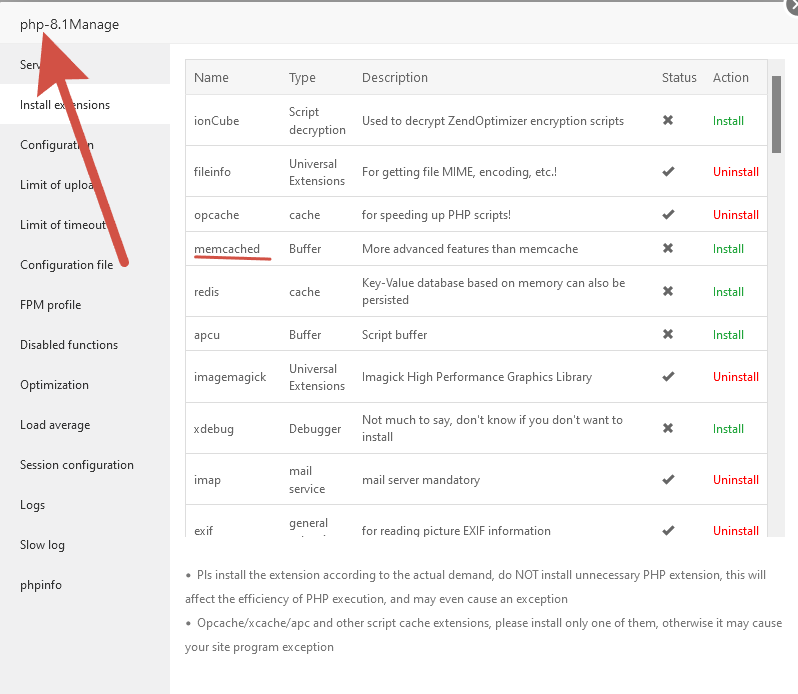Open the FPM profile tab

coord(50,305)
